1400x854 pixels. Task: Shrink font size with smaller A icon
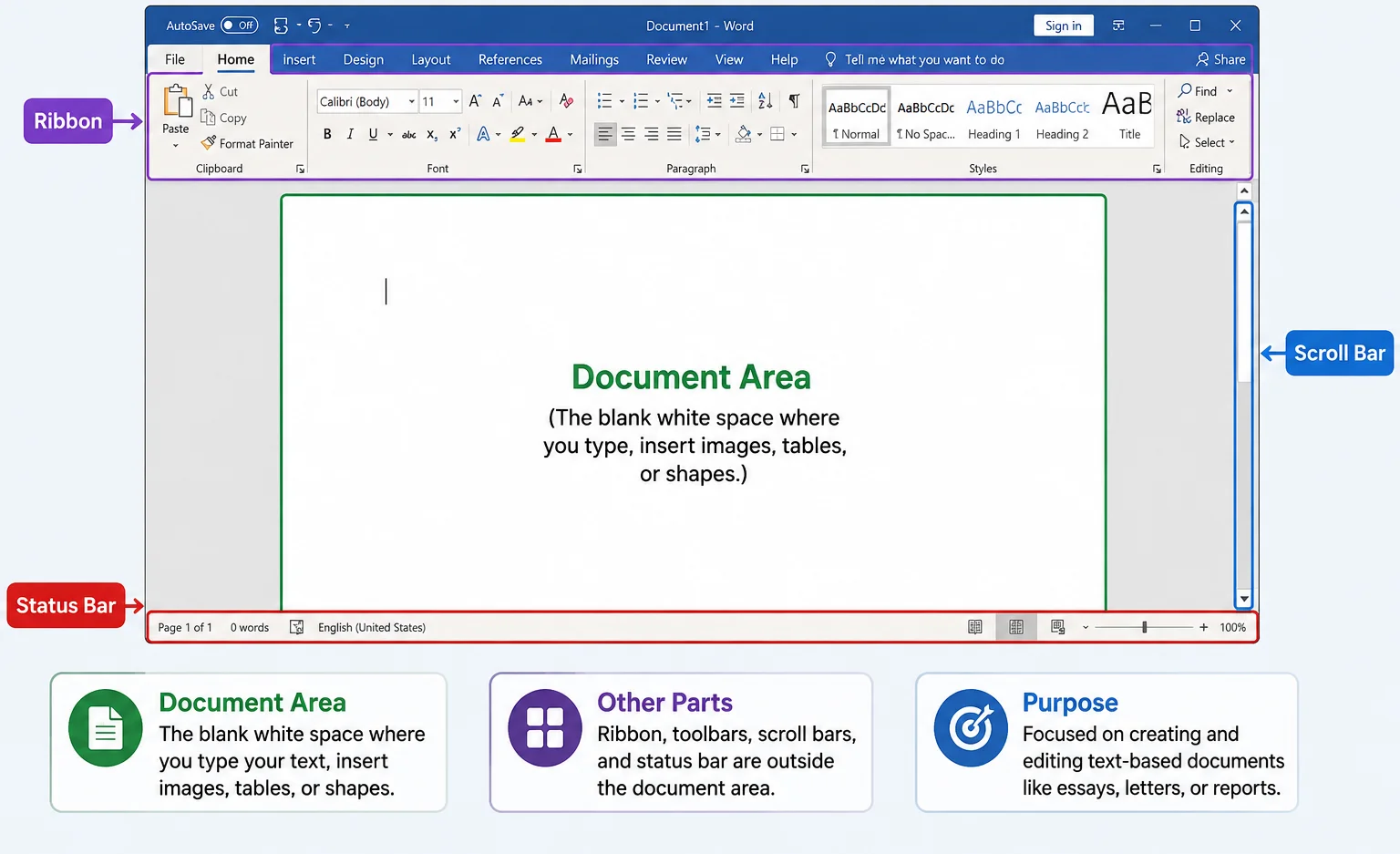(x=498, y=101)
